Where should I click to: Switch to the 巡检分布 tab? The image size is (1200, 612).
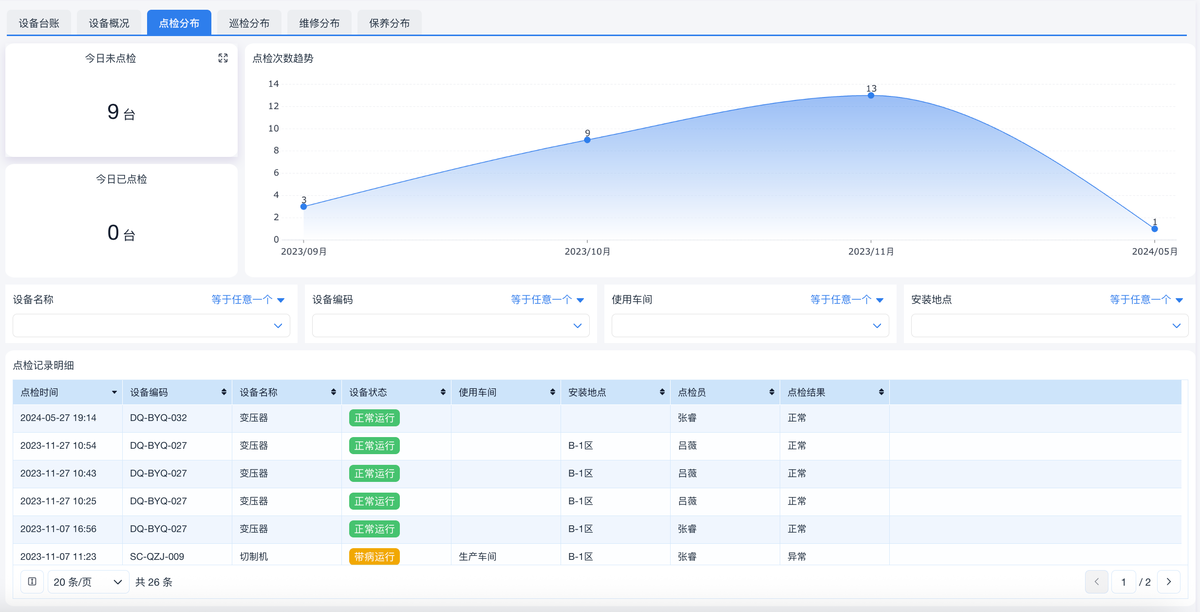point(249,23)
